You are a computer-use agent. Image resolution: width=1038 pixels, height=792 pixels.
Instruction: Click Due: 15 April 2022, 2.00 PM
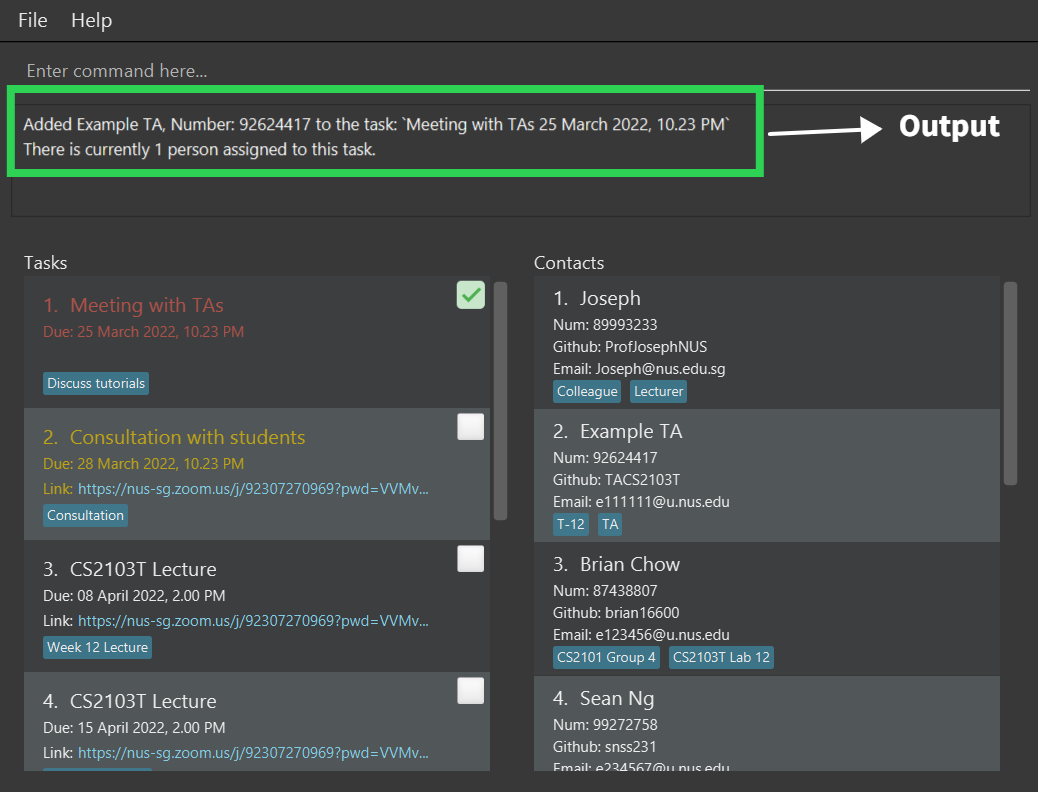(x=134, y=728)
